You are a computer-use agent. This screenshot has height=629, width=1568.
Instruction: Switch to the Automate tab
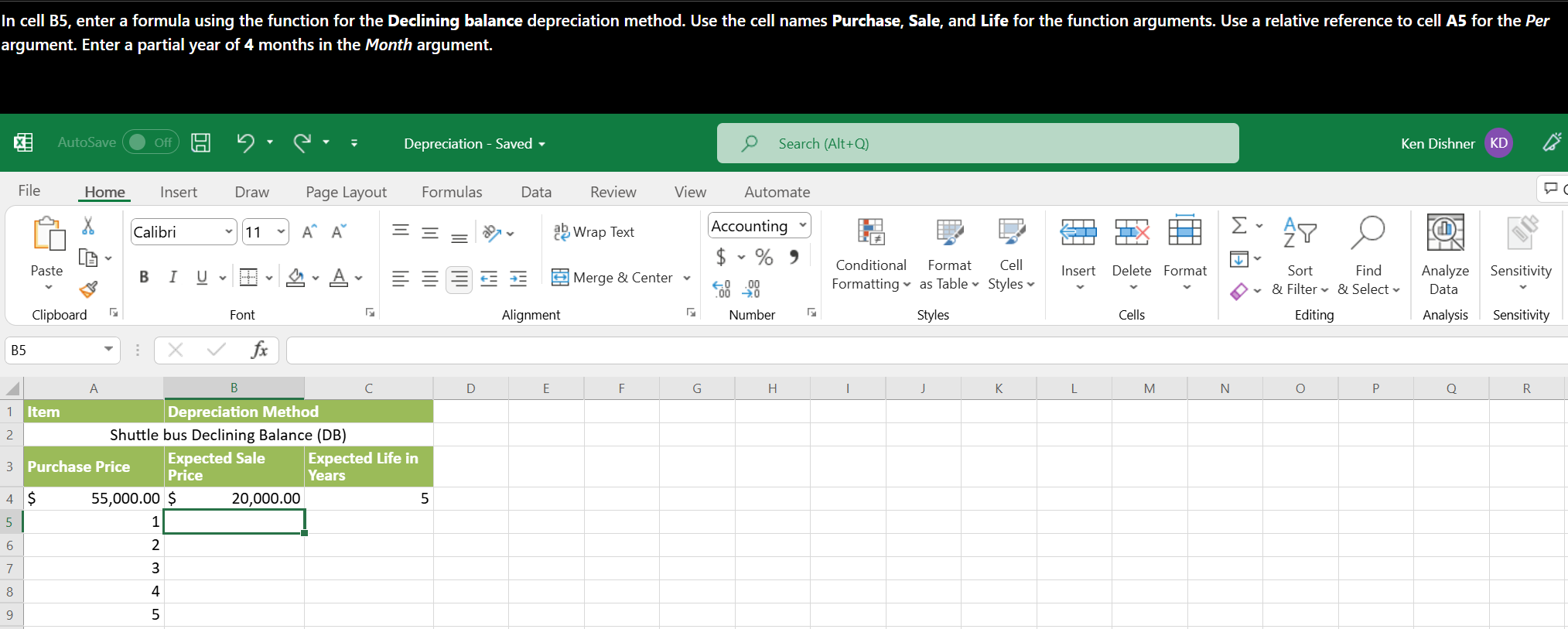(777, 192)
